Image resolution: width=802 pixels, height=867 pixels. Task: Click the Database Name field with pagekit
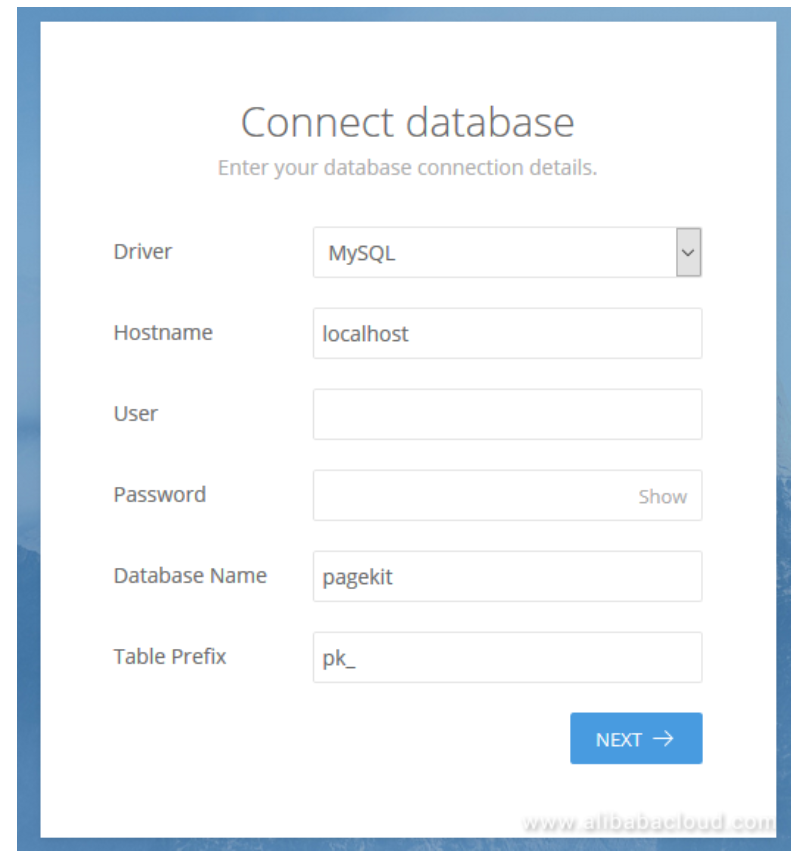[507, 577]
